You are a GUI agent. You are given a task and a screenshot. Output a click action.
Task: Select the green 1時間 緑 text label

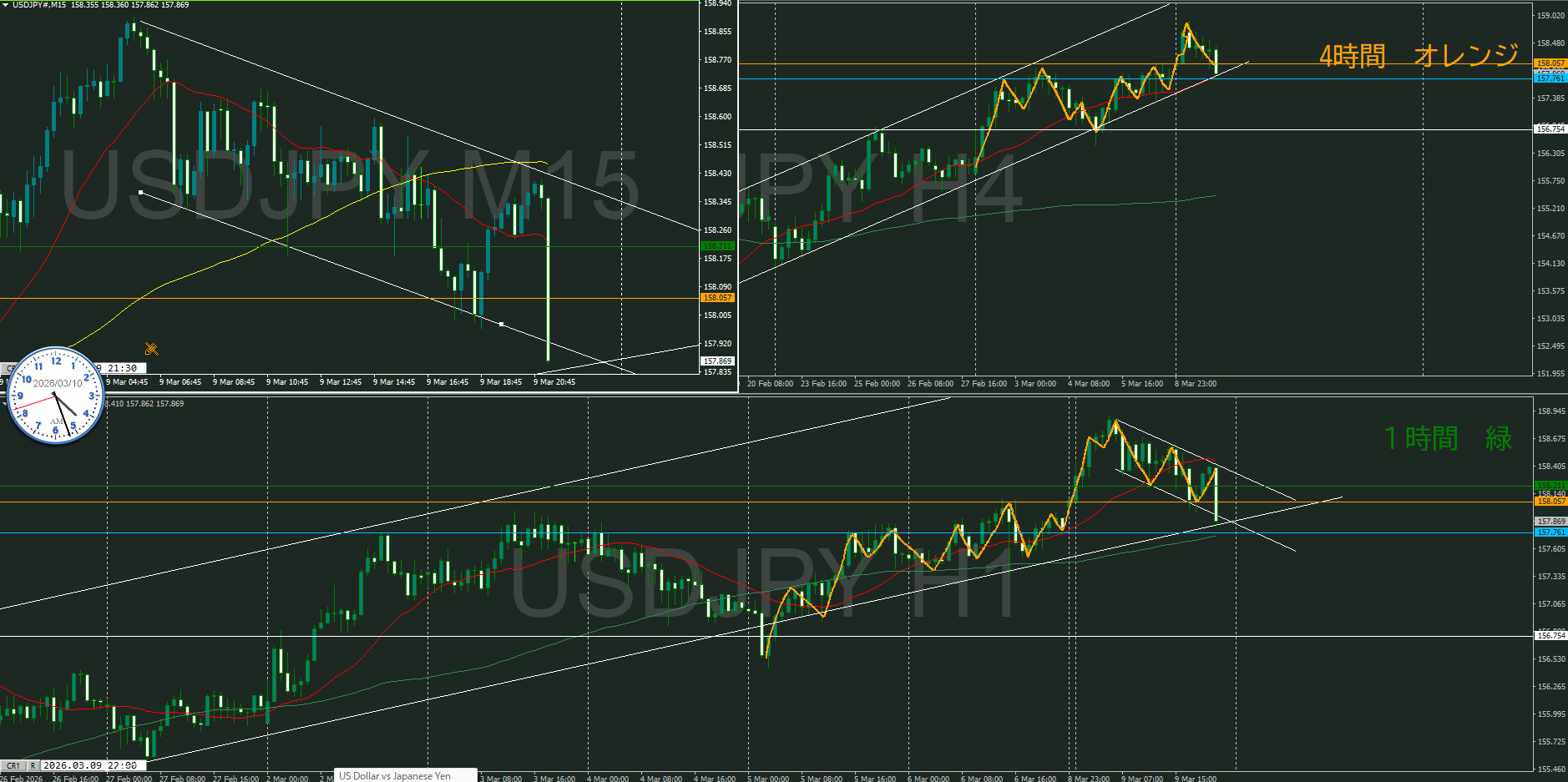point(1448,438)
